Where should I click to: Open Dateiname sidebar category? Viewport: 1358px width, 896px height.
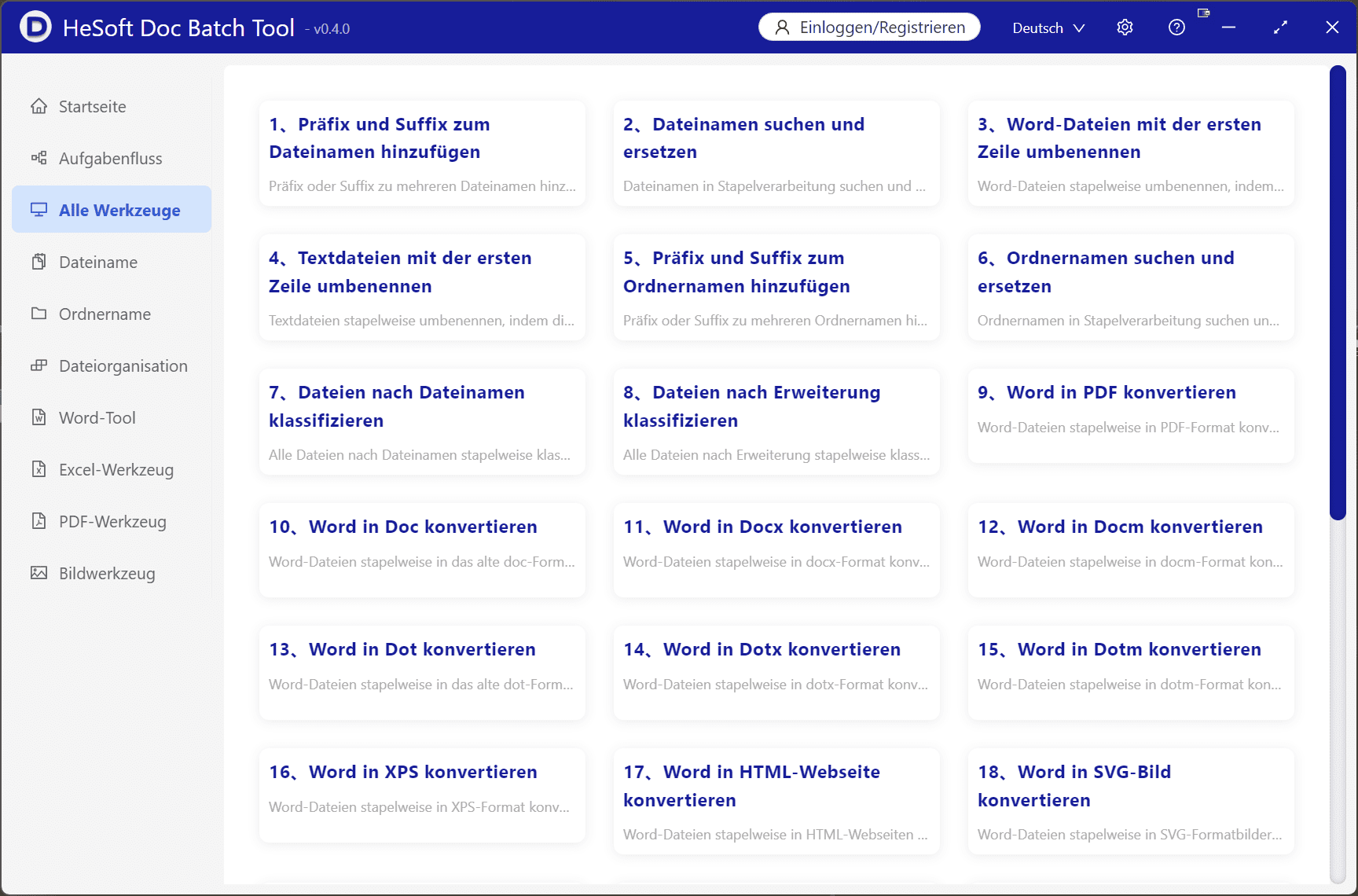(112, 262)
